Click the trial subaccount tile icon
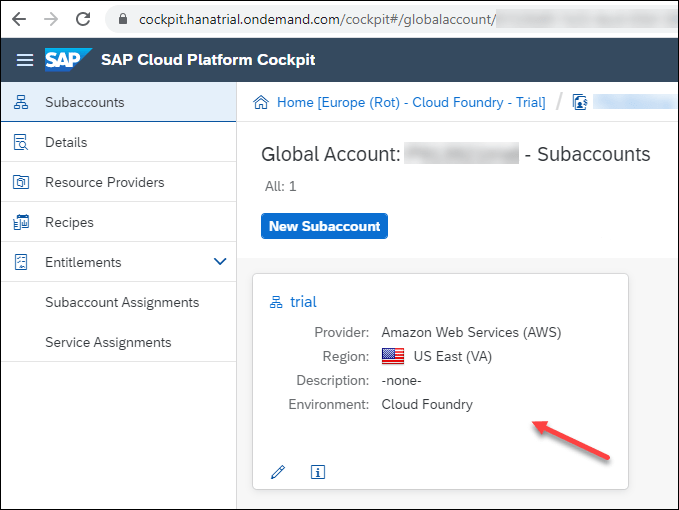Image resolution: width=679 pixels, height=510 pixels. 276,302
